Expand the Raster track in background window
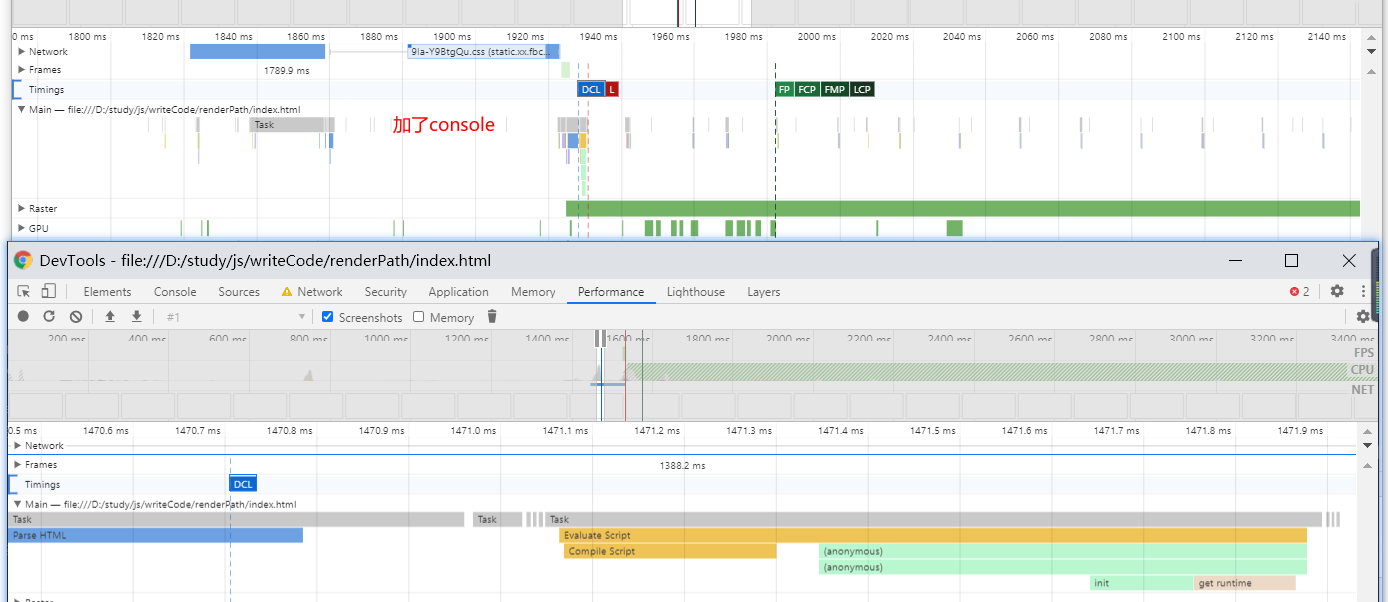Image resolution: width=1388 pixels, height=602 pixels. coord(22,209)
